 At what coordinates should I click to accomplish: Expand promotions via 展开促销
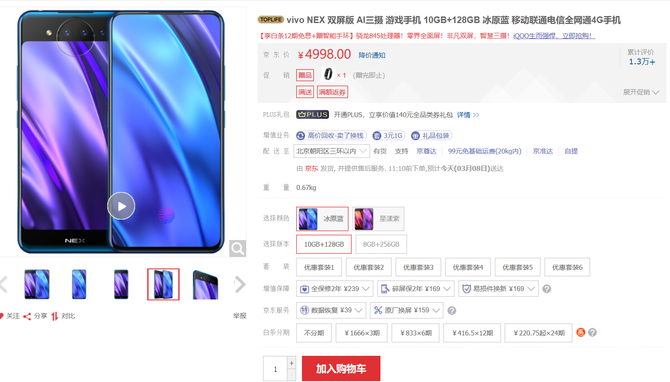[641, 92]
